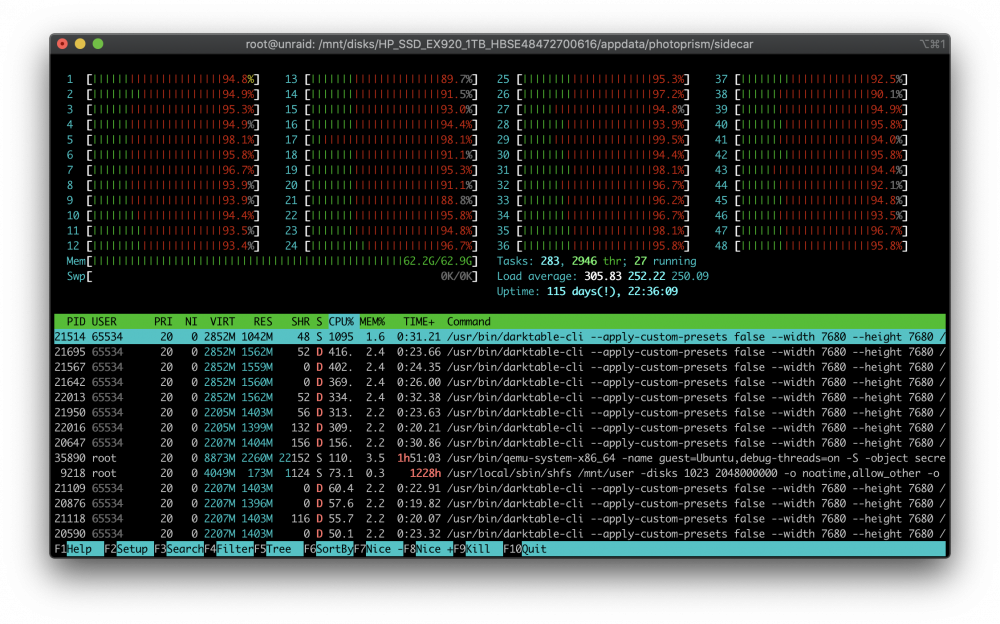1000x624 pixels.
Task: Minimize the terminal window with yellow button
Action: coord(80,44)
